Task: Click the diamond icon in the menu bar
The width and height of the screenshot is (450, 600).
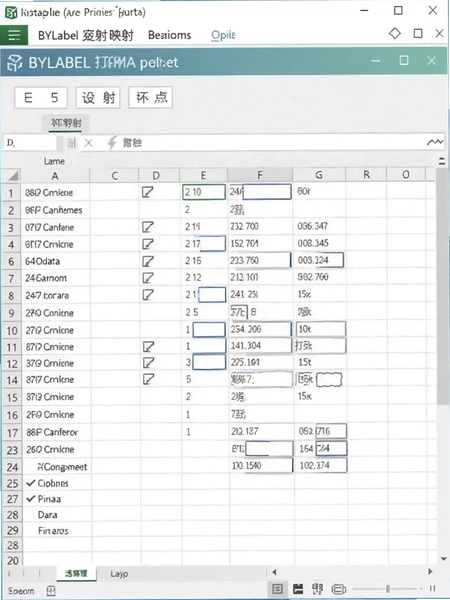Action: pos(395,34)
